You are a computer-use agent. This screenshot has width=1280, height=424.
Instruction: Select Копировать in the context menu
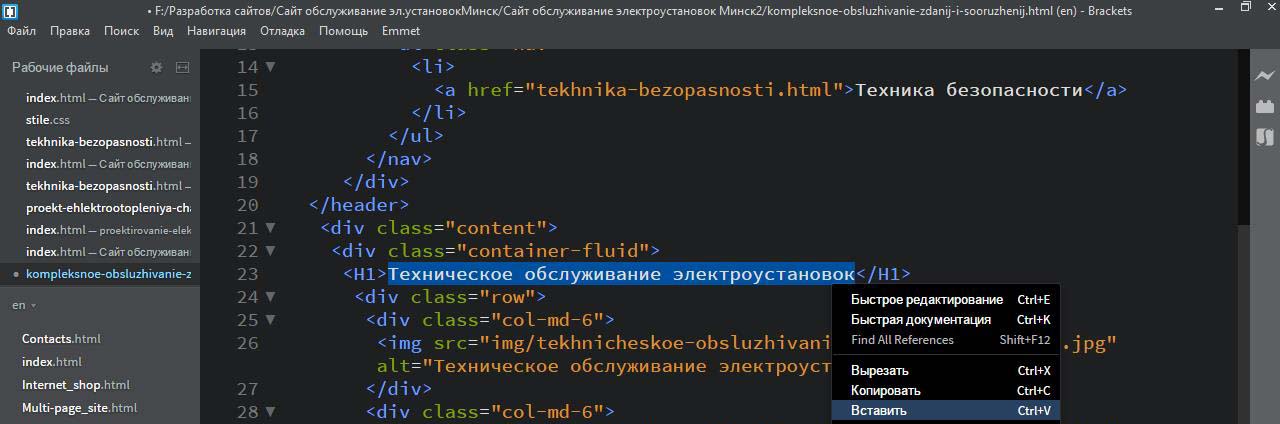885,391
